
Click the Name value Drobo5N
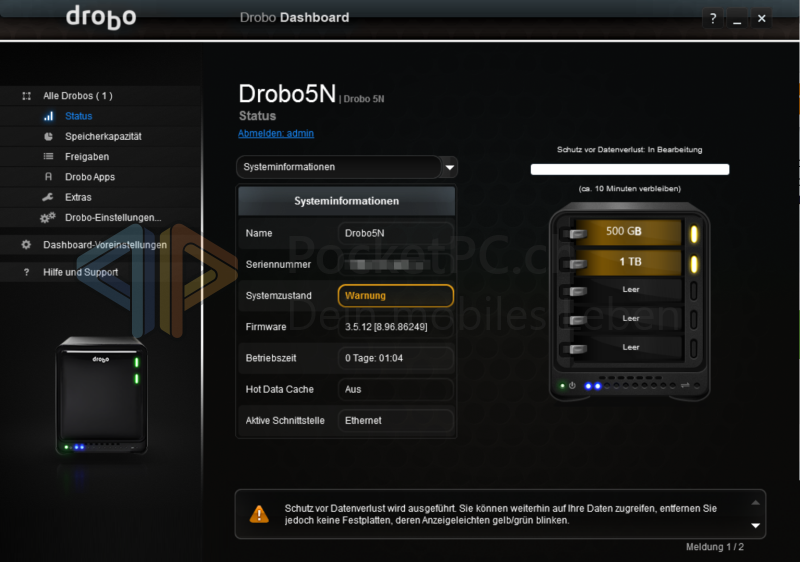tap(395, 233)
